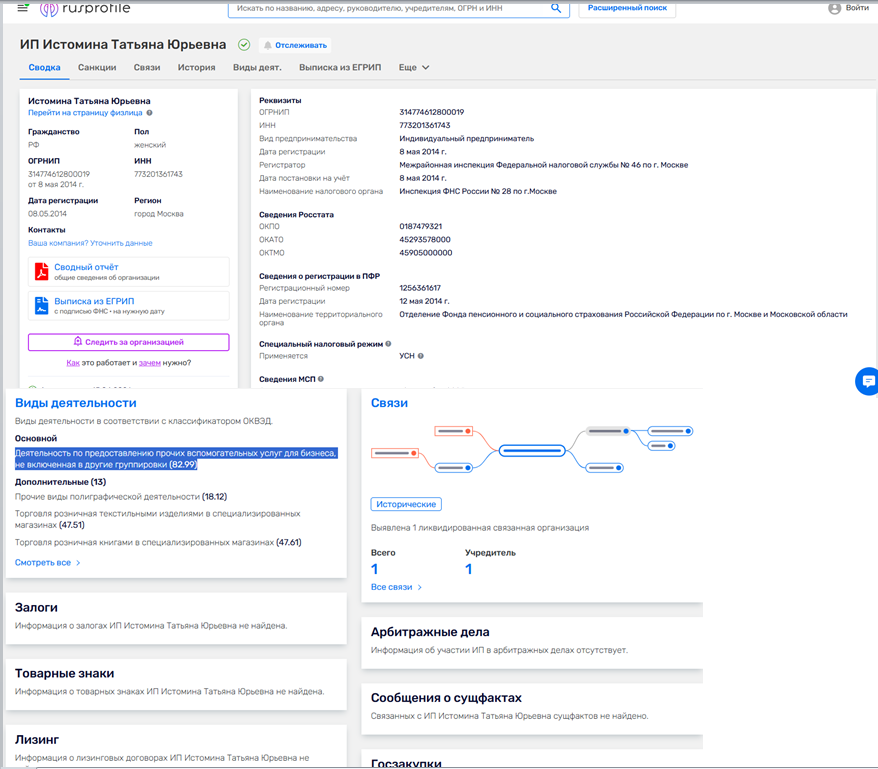Image resolution: width=878 pixels, height=769 pixels.
Task: Open the Санкции tab
Action: 97,67
